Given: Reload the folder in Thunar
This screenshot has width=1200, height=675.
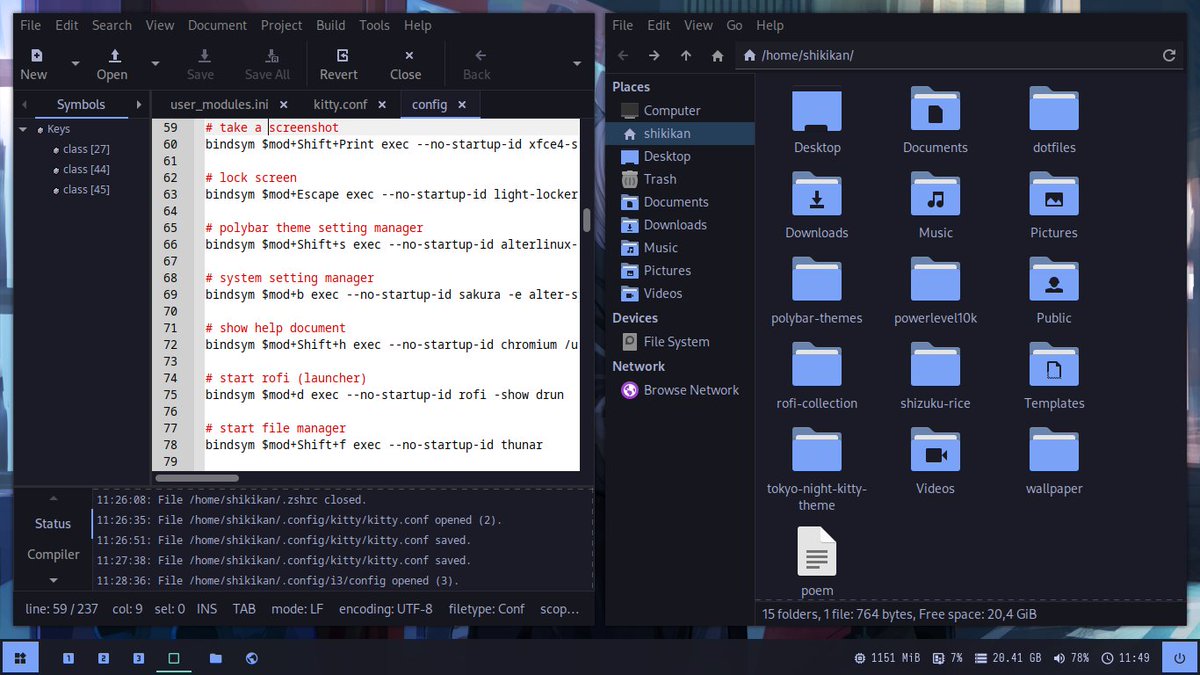Looking at the screenshot, I should (x=1169, y=56).
